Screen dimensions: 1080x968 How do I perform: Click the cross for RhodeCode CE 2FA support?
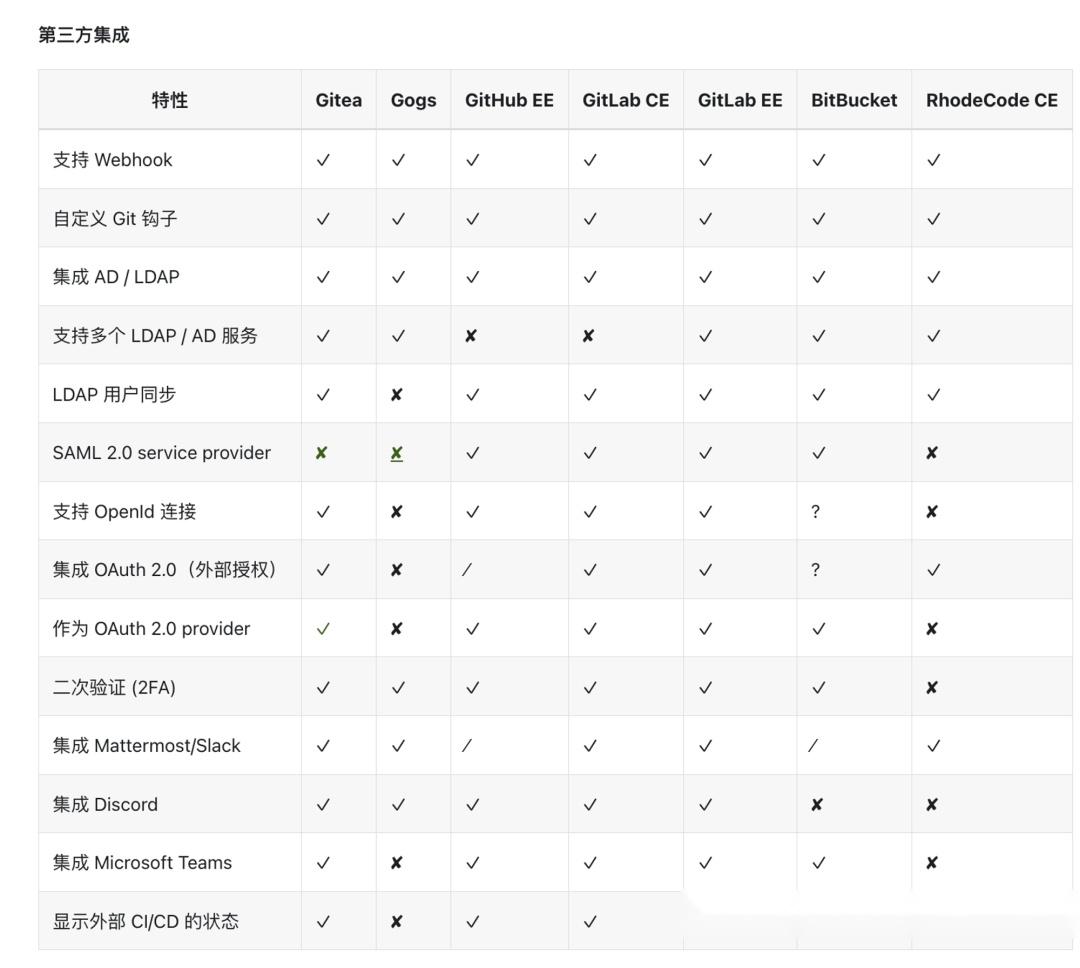pos(930,687)
